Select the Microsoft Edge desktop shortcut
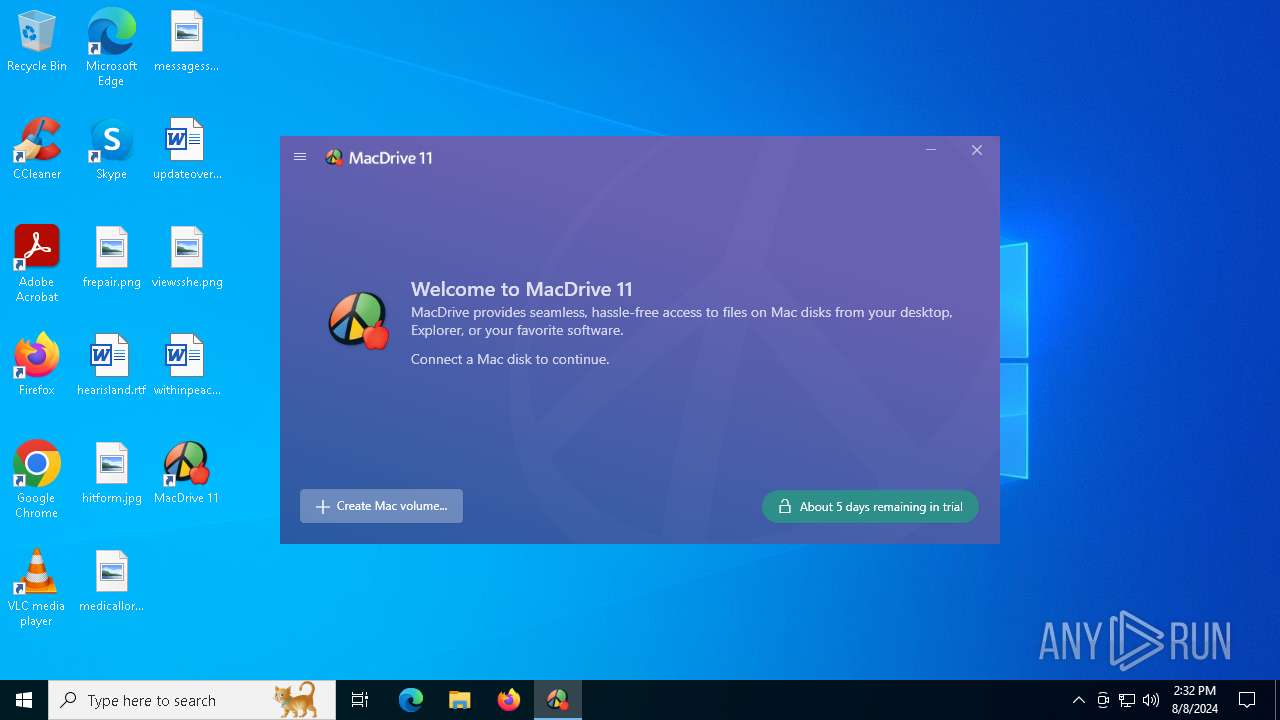Image resolution: width=1280 pixels, height=720 pixels. pyautogui.click(x=111, y=48)
